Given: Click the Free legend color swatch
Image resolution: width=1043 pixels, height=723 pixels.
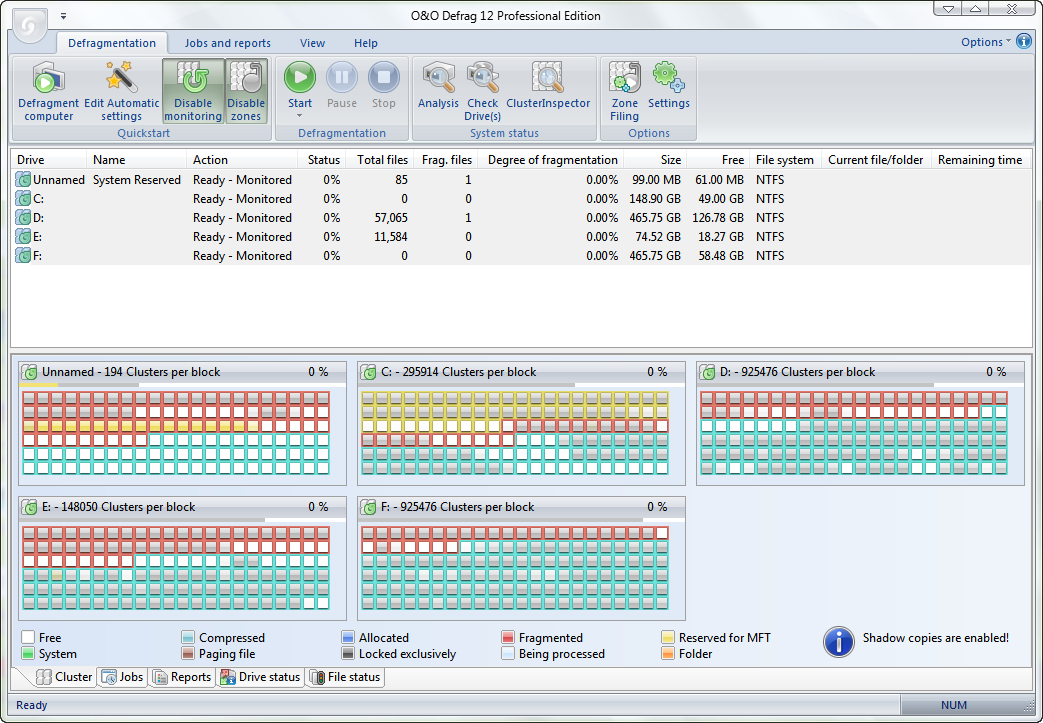Looking at the screenshot, I should tap(27, 637).
